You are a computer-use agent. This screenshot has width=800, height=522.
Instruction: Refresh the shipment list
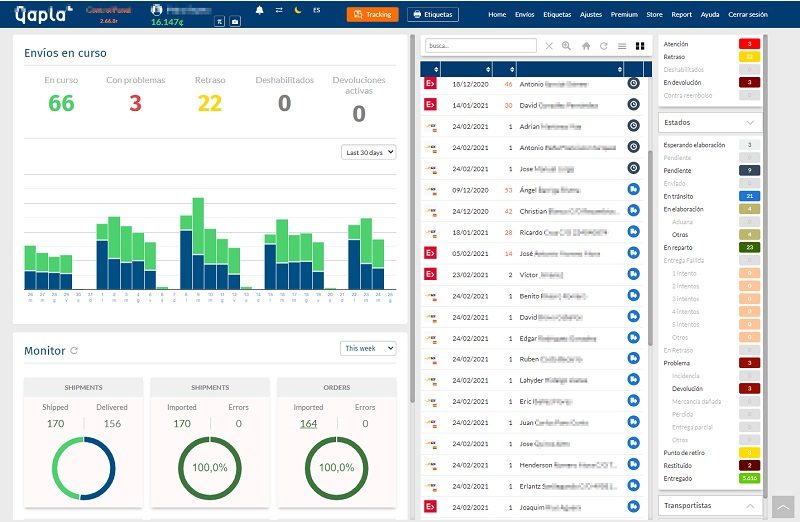click(604, 46)
